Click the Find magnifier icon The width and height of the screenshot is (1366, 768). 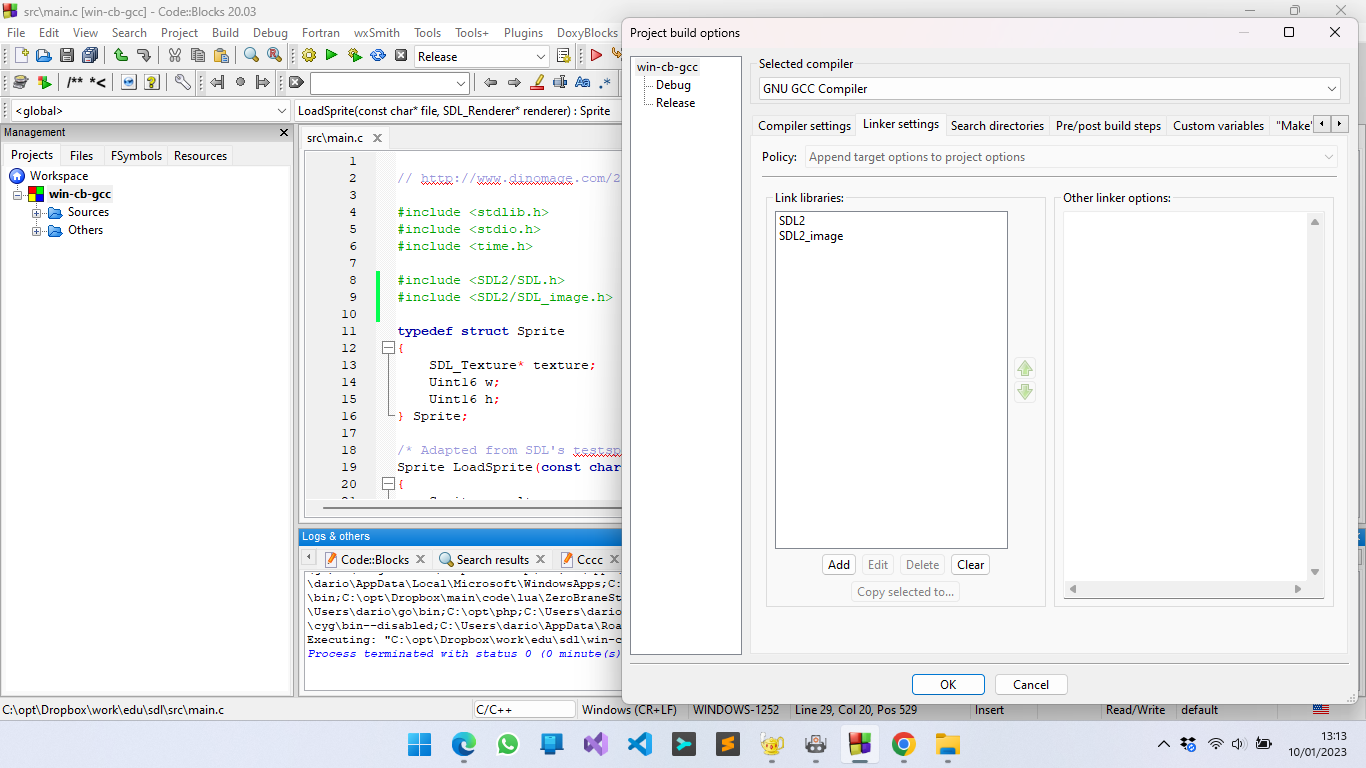tap(251, 56)
